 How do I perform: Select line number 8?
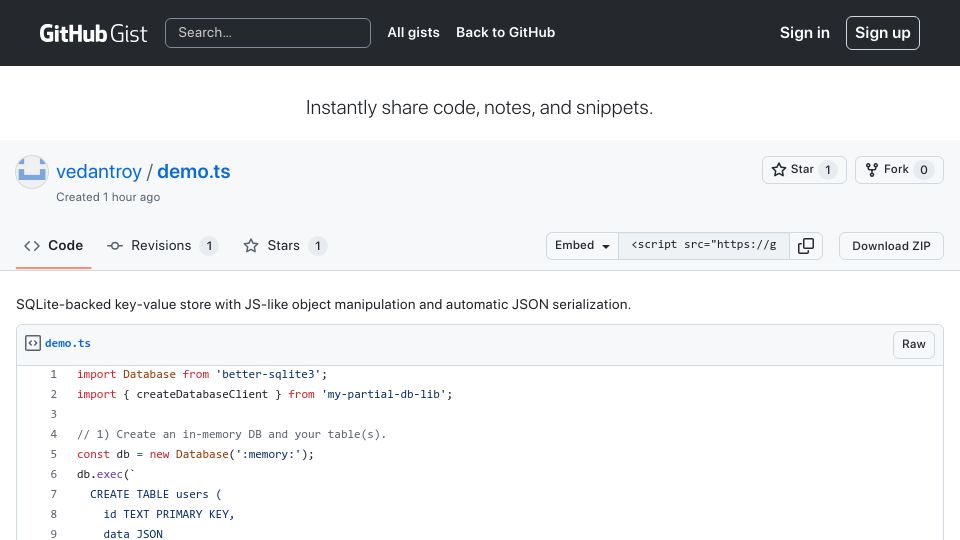pos(53,514)
